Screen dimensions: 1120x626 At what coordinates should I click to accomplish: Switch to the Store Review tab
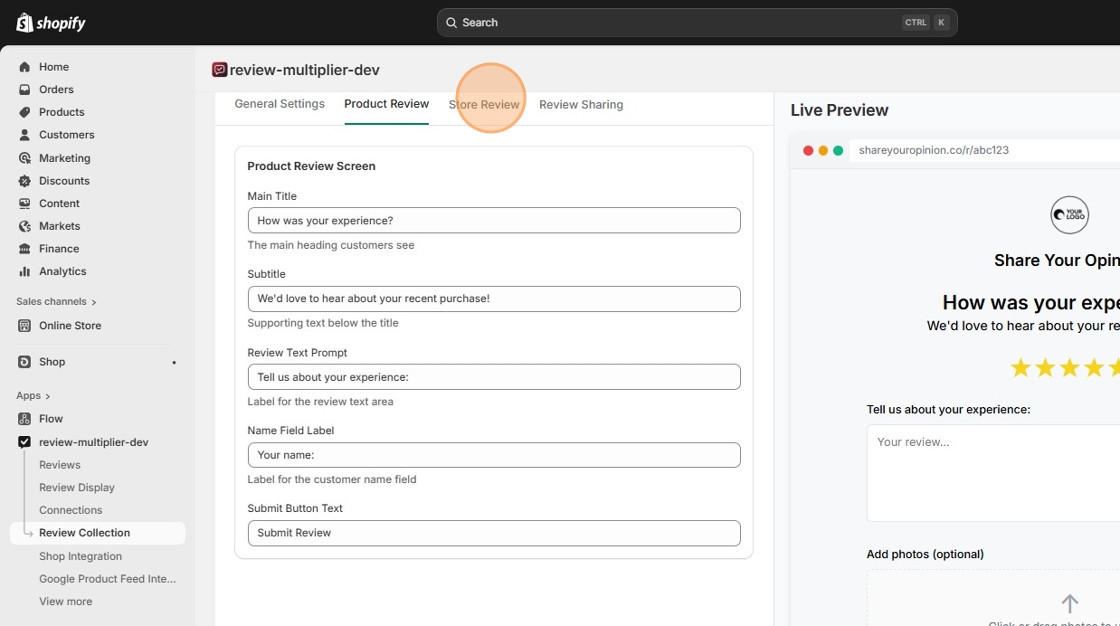coord(484,104)
